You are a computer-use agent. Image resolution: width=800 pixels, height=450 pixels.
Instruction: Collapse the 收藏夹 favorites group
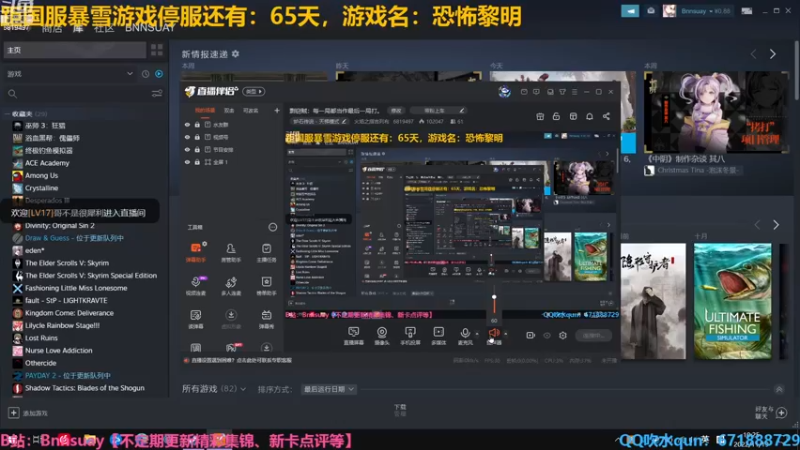7,114
